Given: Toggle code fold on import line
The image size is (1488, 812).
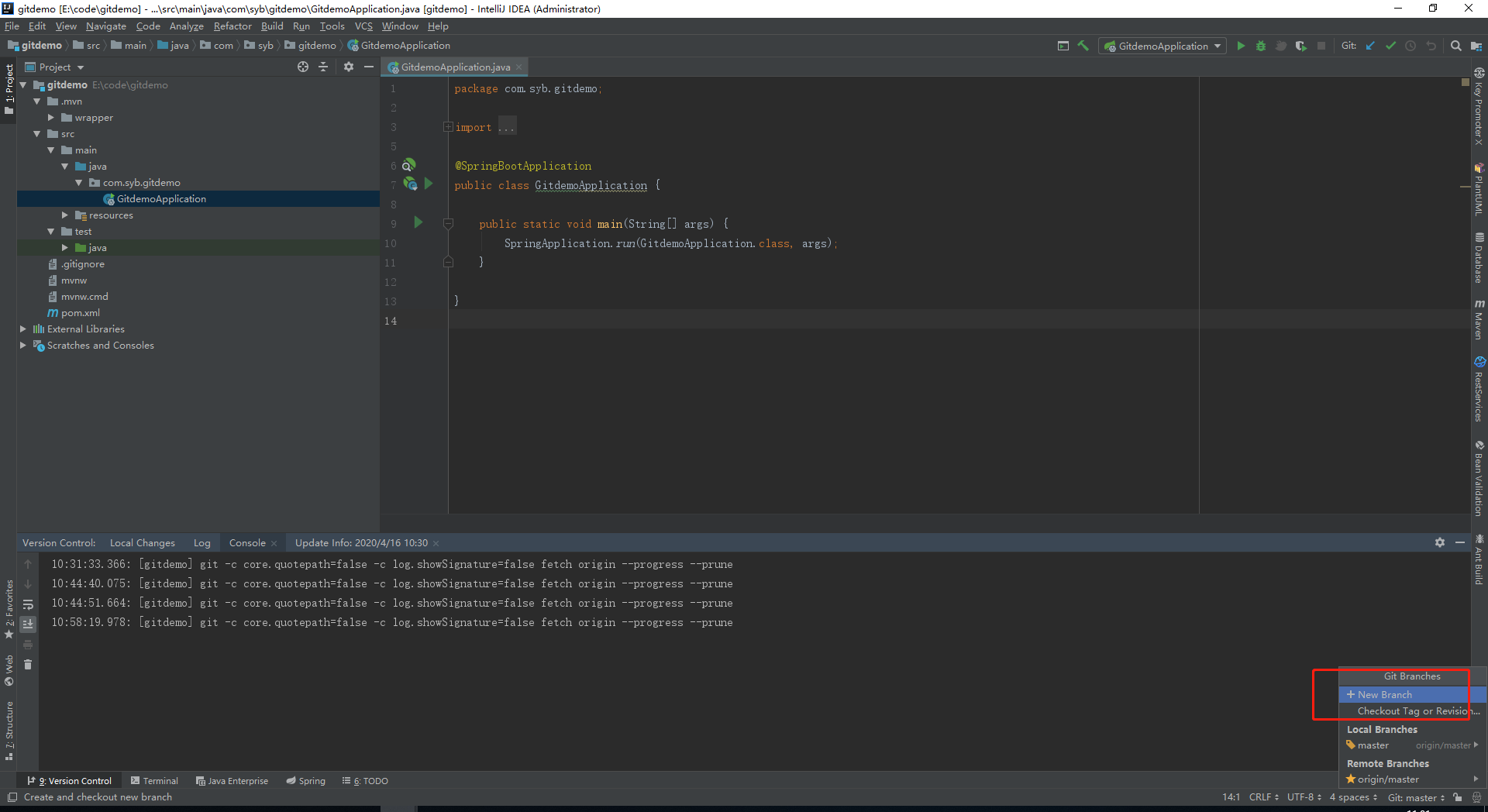Looking at the screenshot, I should pyautogui.click(x=448, y=126).
